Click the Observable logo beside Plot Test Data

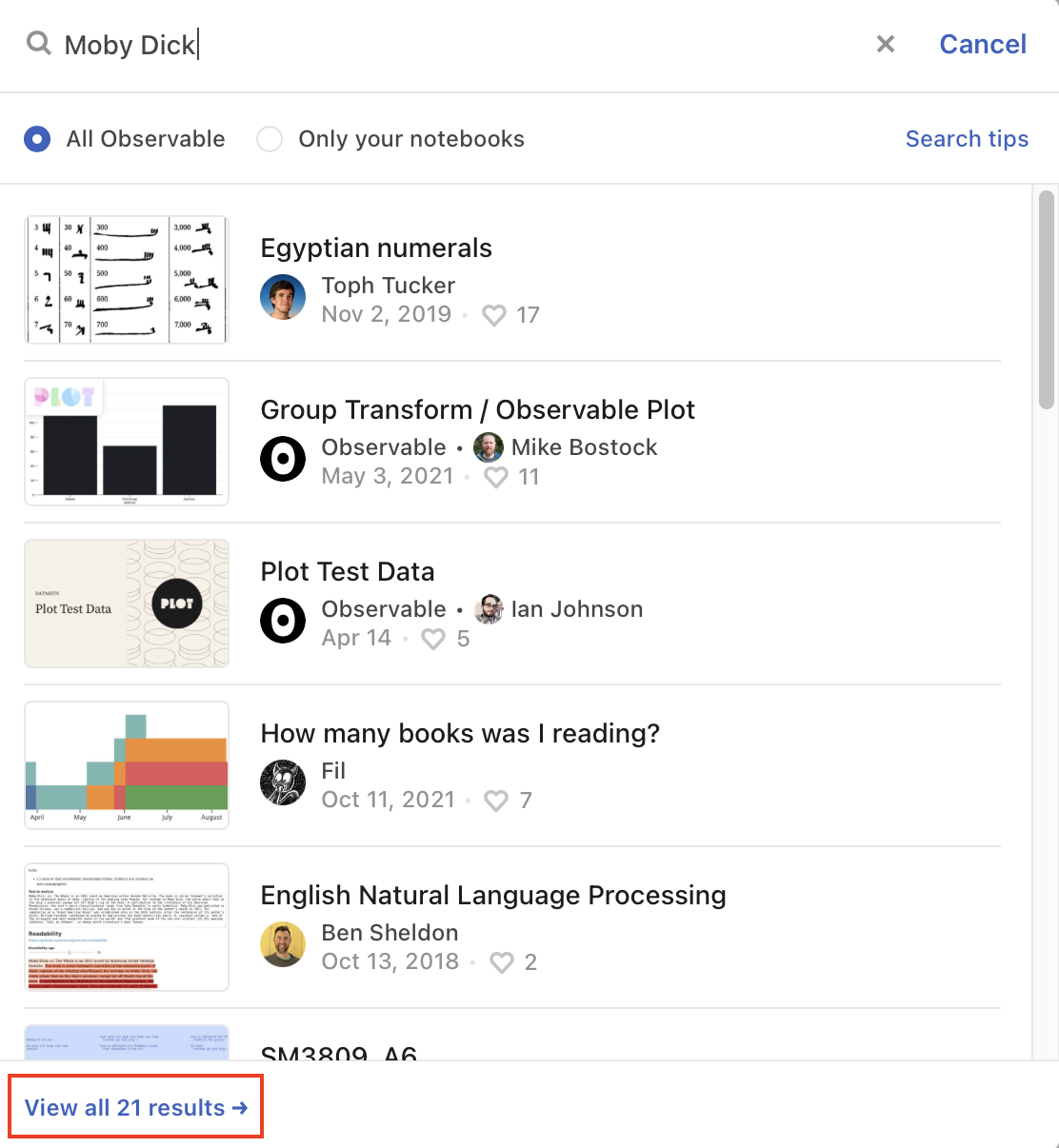(283, 621)
